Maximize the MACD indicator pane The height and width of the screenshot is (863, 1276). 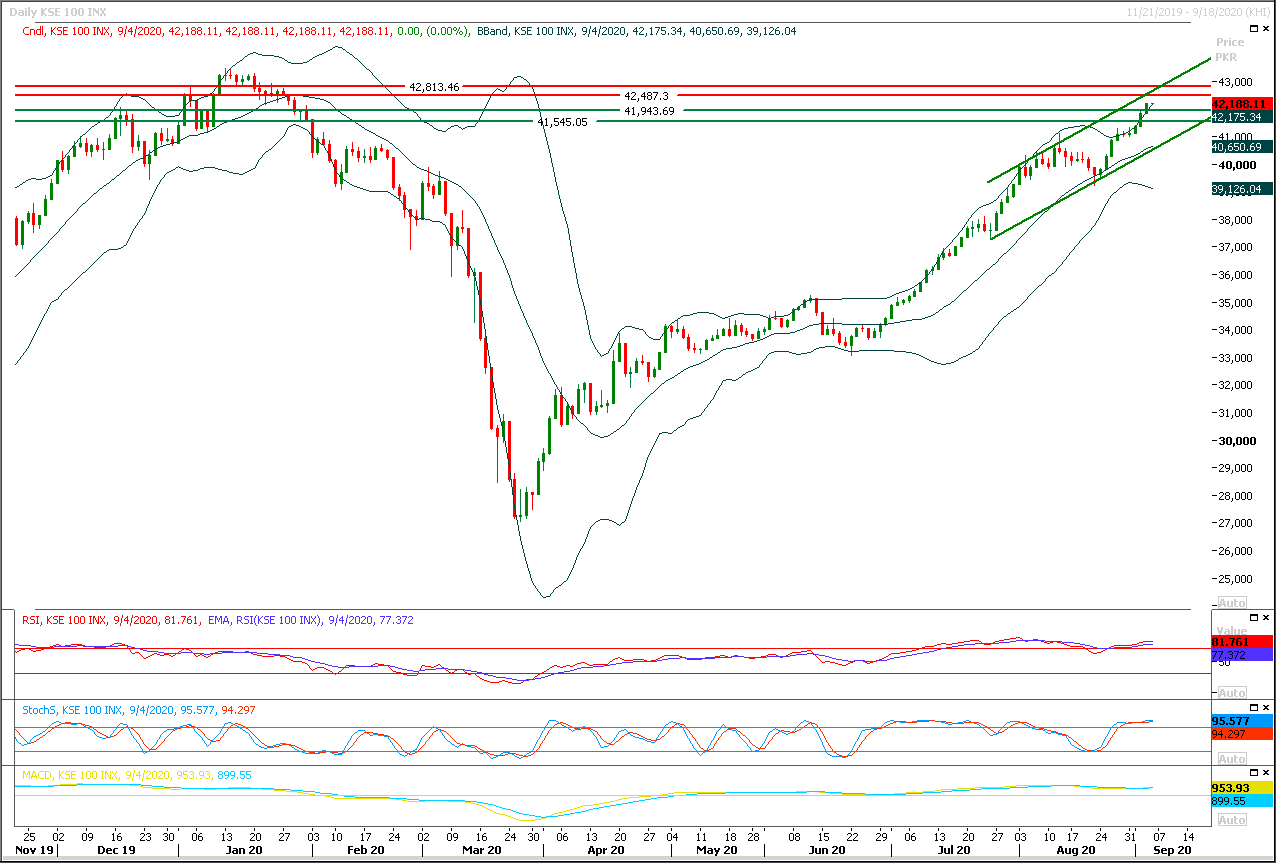1253,775
